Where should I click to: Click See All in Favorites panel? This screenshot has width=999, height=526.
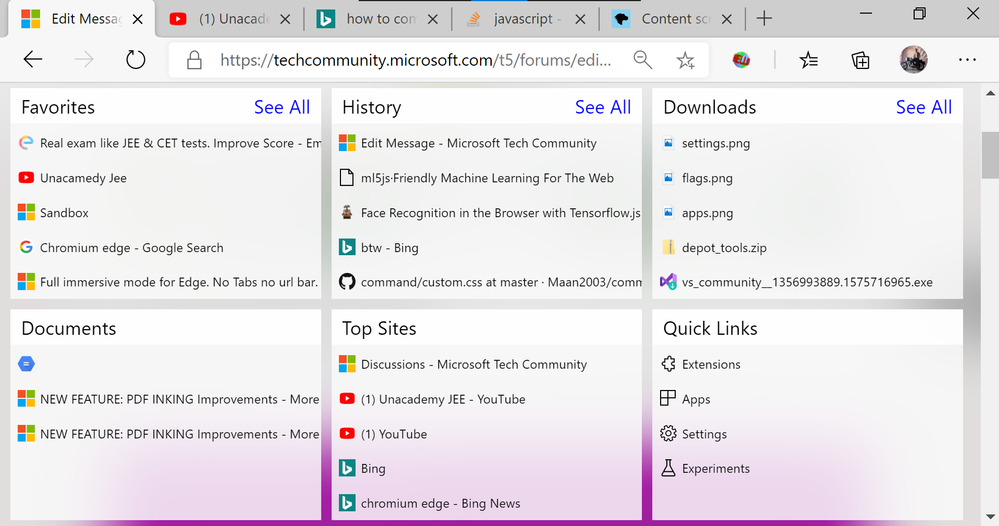282,107
